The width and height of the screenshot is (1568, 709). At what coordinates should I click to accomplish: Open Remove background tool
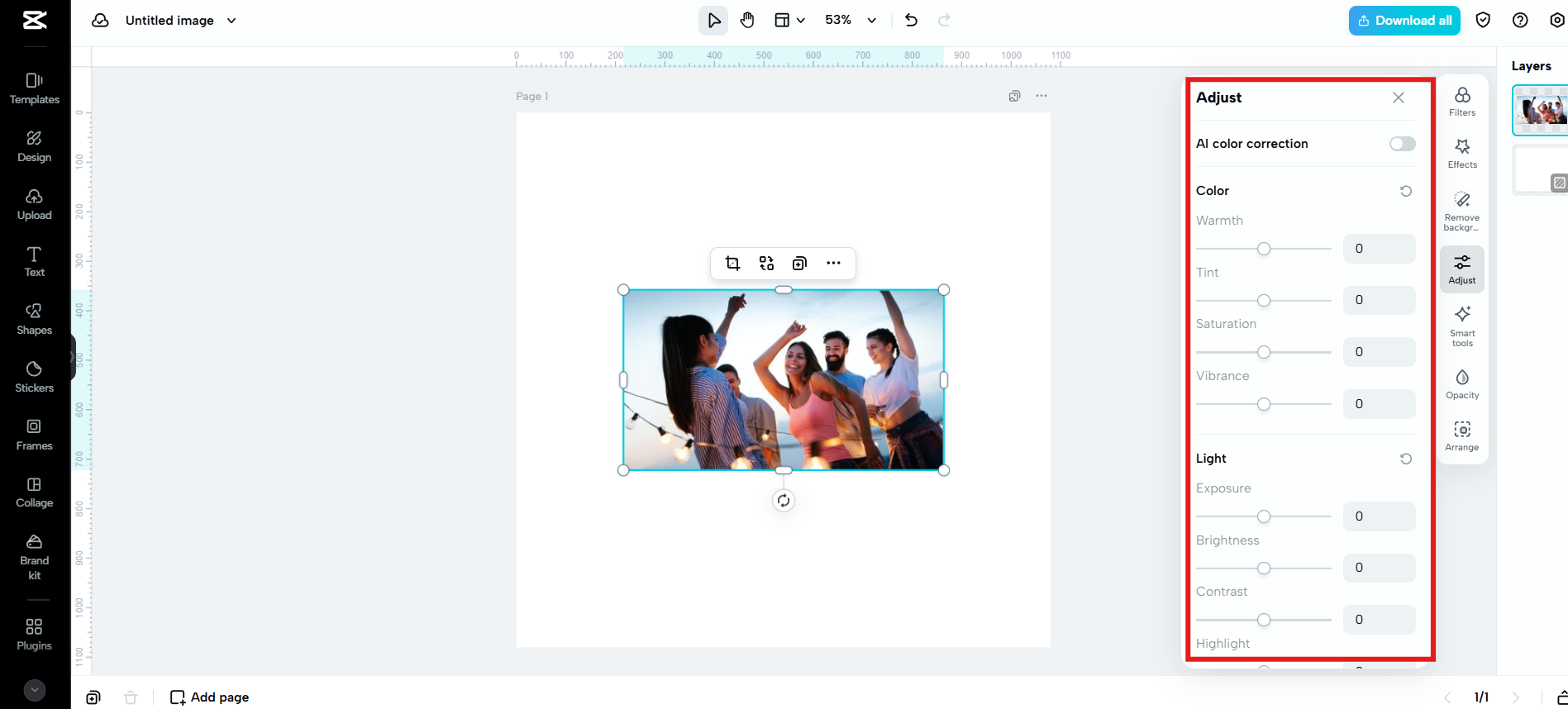pyautogui.click(x=1462, y=212)
